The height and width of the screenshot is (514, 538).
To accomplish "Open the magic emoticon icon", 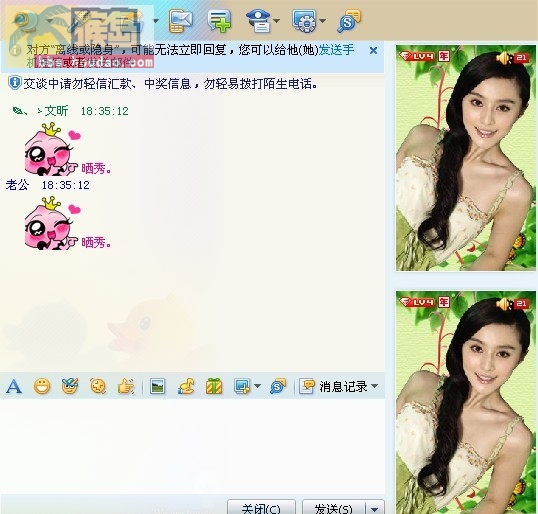I will (x=70, y=387).
